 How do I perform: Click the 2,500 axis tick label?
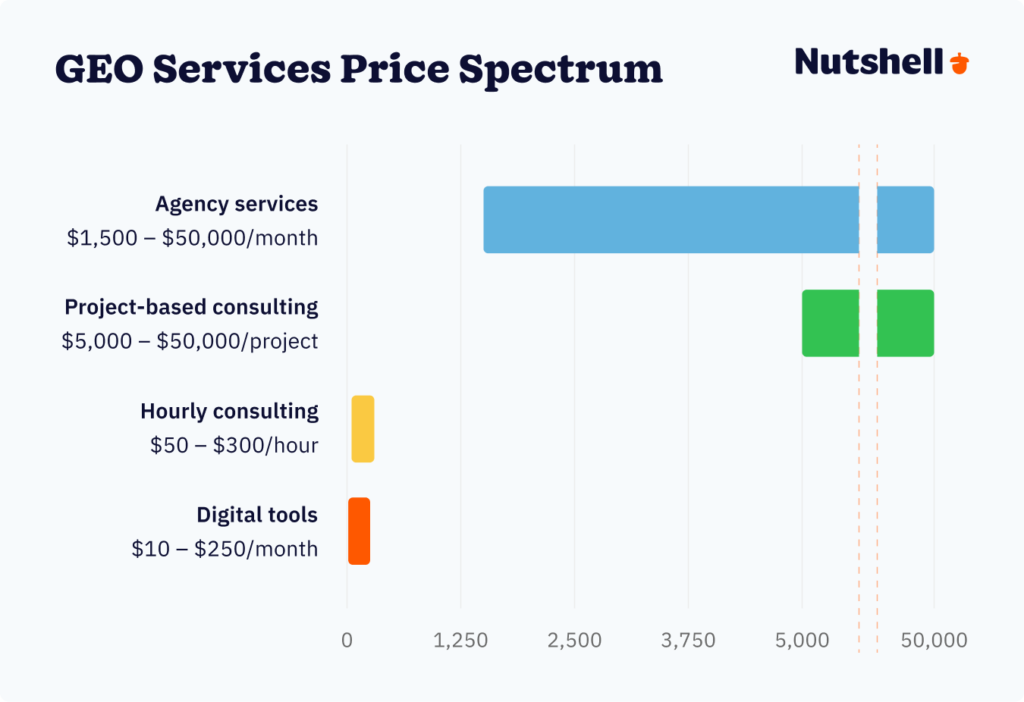pyautogui.click(x=575, y=640)
